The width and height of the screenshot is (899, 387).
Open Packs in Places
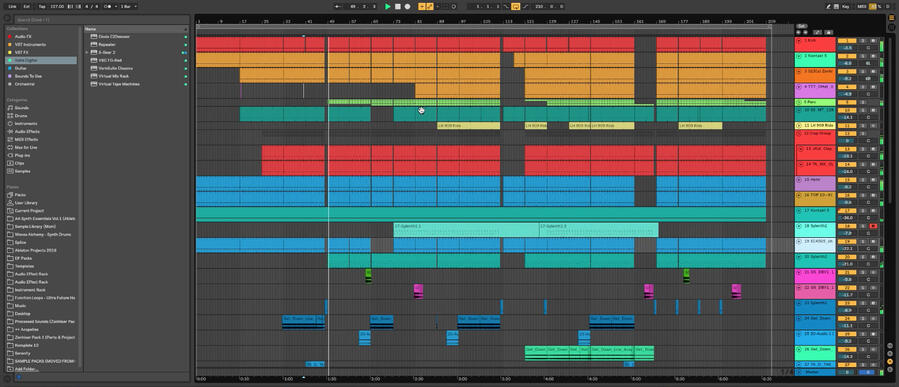point(20,194)
